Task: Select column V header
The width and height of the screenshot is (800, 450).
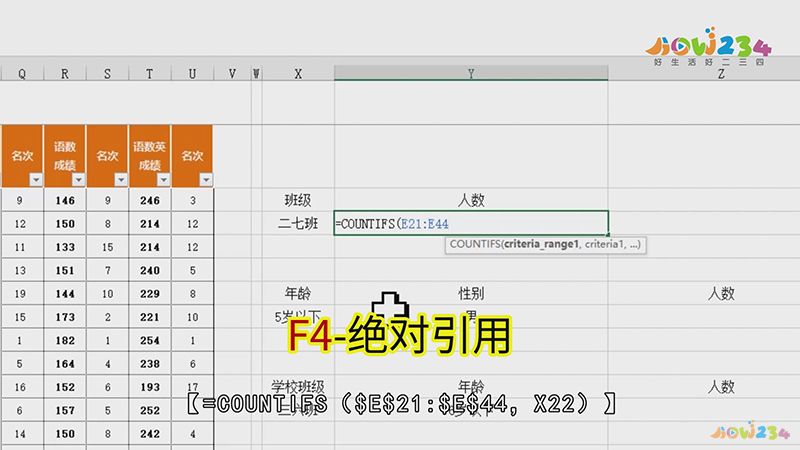Action: click(232, 74)
